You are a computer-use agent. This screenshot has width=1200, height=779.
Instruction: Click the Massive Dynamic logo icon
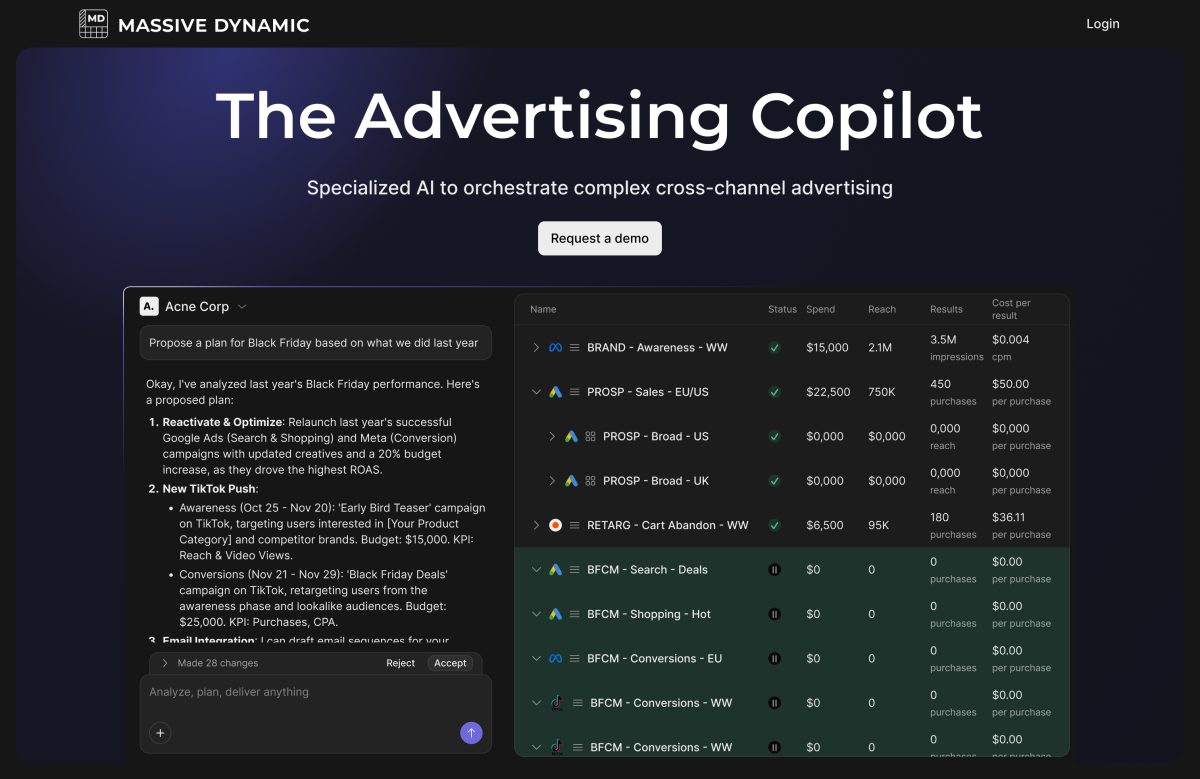pyautogui.click(x=93, y=24)
